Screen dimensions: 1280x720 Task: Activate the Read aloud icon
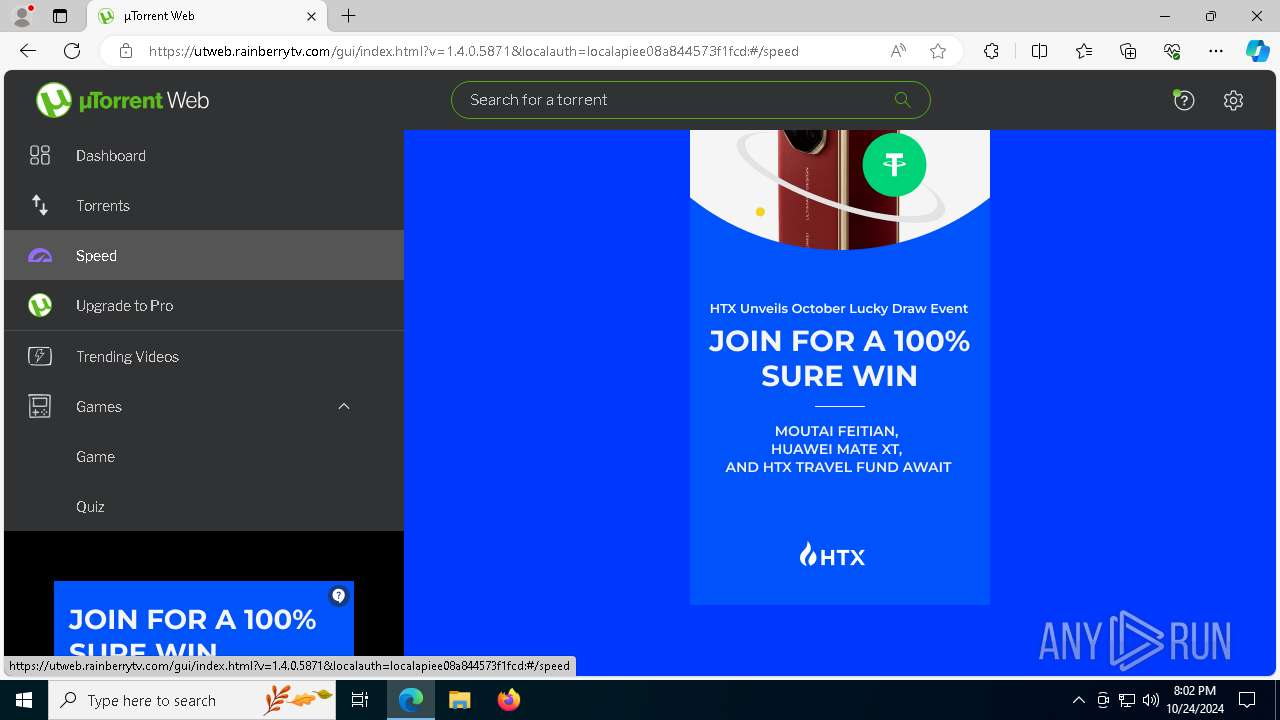pyautogui.click(x=898, y=51)
